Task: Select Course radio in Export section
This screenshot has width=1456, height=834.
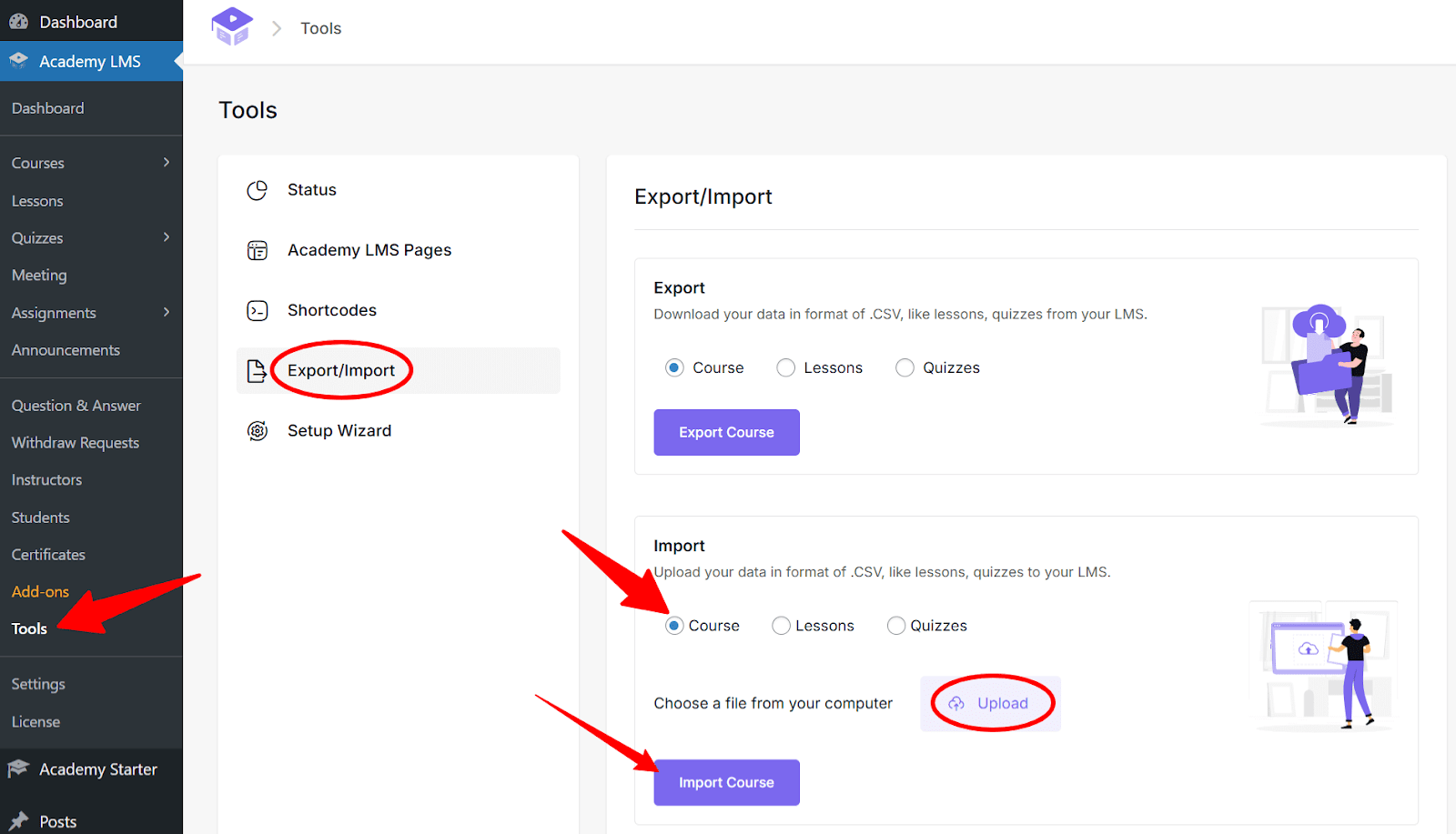Action: pyautogui.click(x=673, y=367)
